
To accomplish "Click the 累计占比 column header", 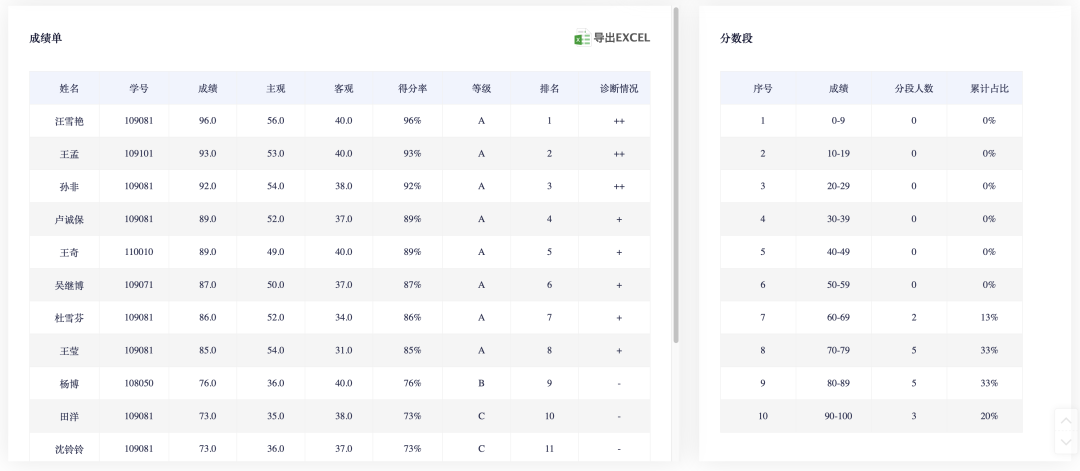I will 988,88.
